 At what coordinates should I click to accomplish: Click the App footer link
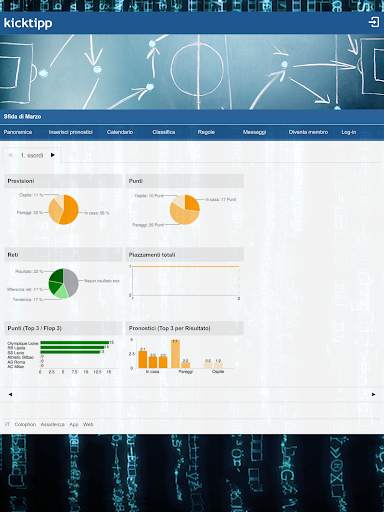coord(74,424)
